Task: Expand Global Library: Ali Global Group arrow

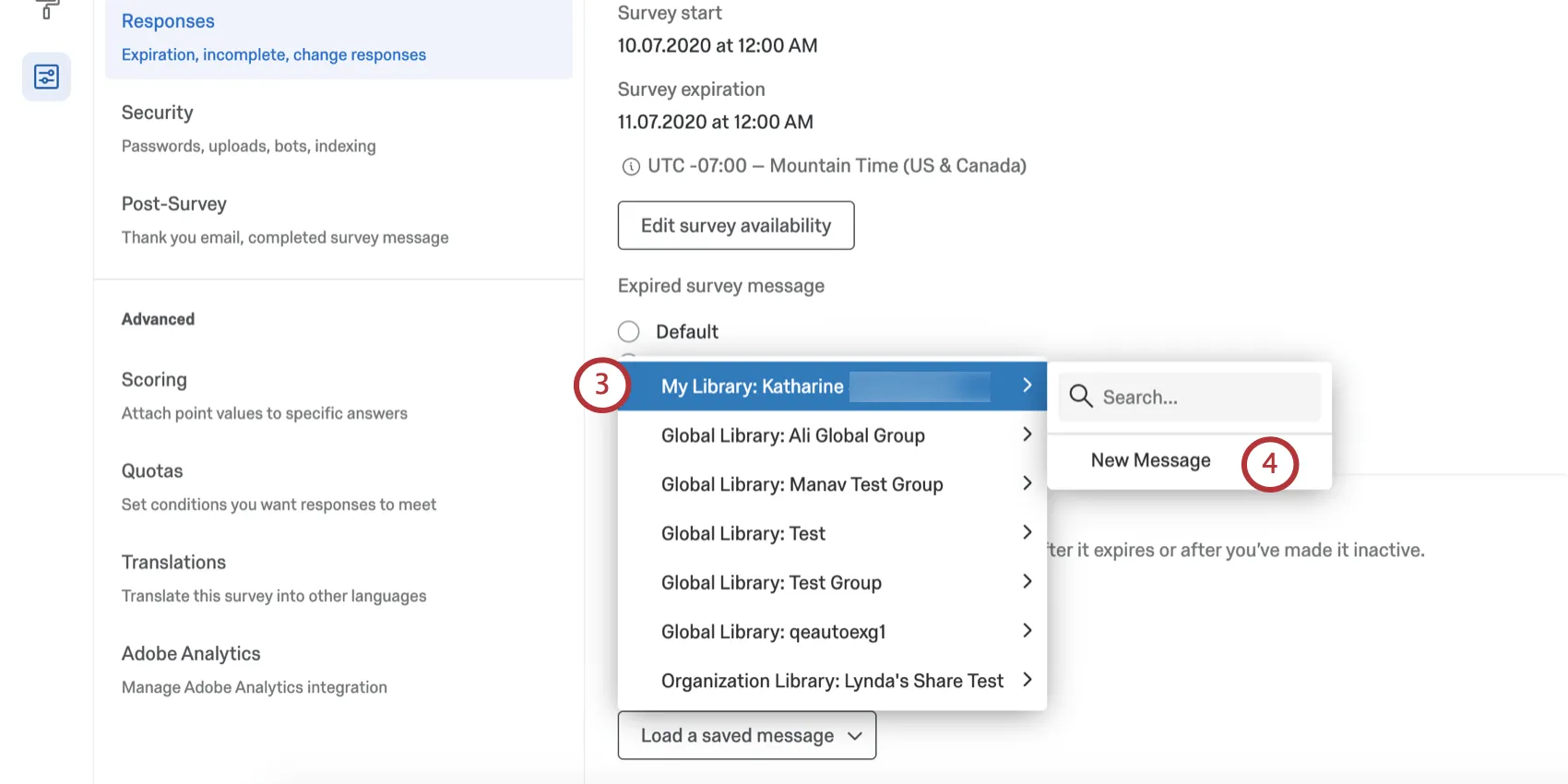Action: (x=1027, y=434)
